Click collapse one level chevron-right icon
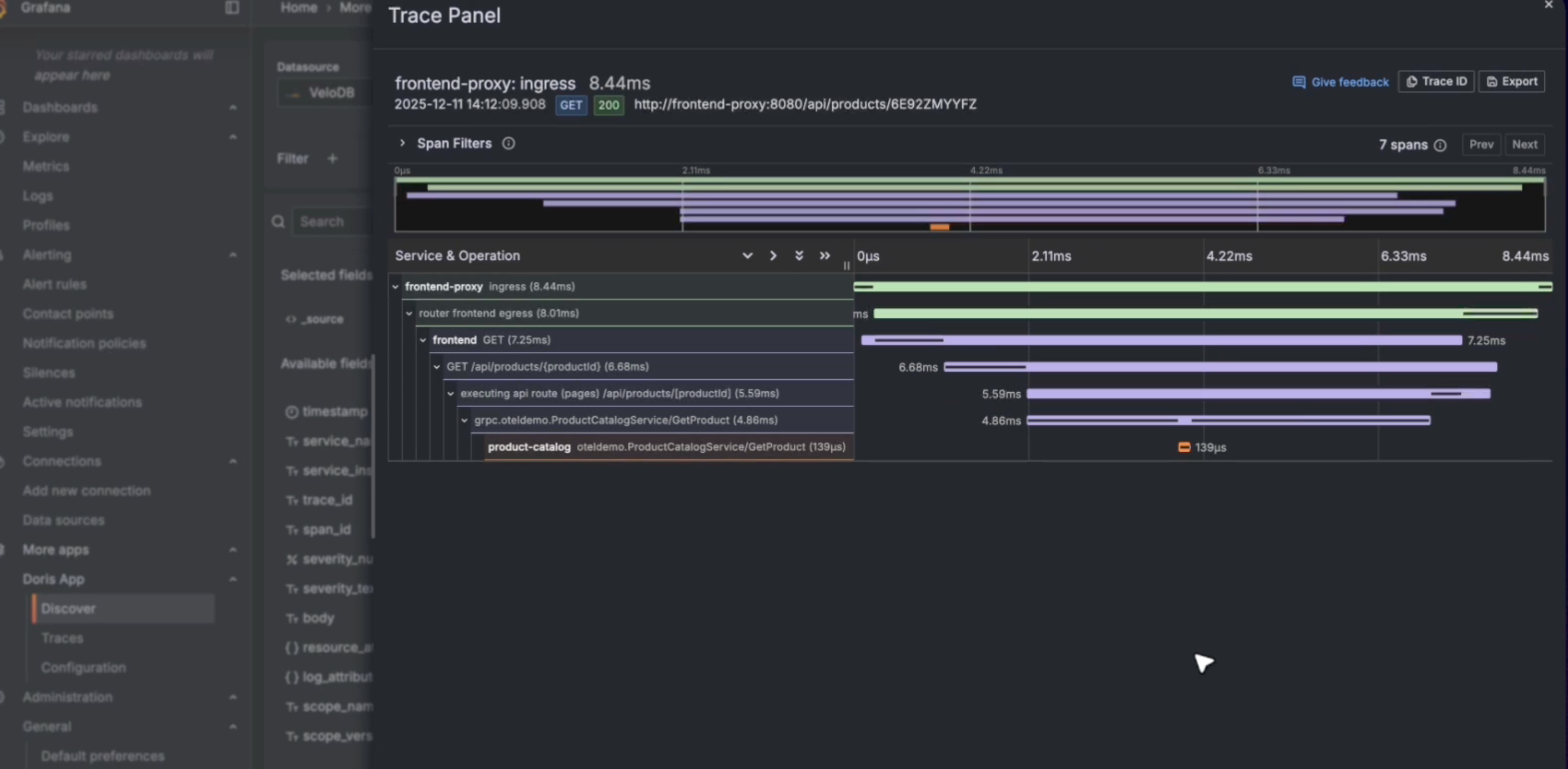The width and height of the screenshot is (1568, 769). [x=773, y=256]
